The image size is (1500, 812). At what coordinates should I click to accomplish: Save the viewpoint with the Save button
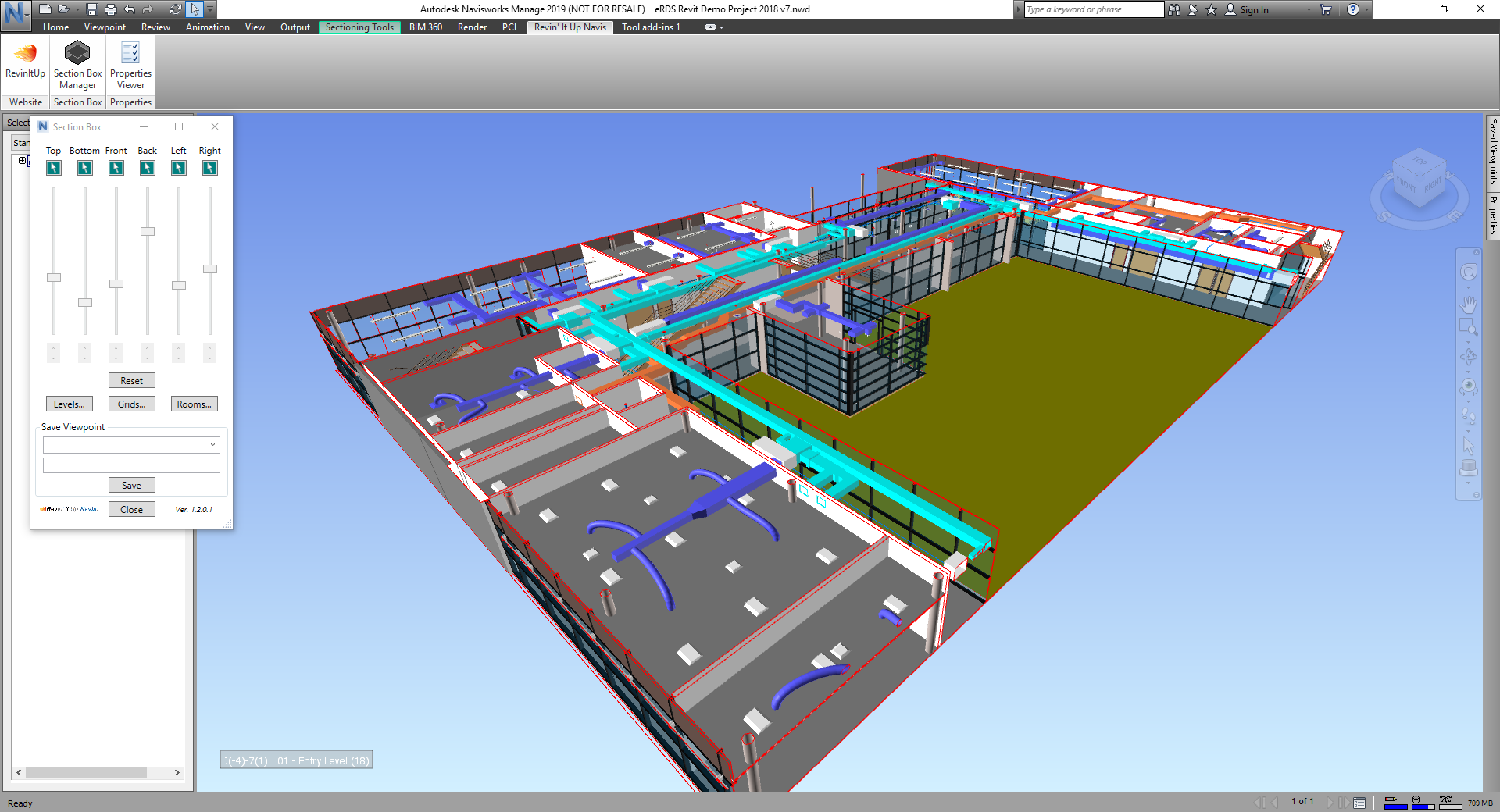pos(132,486)
